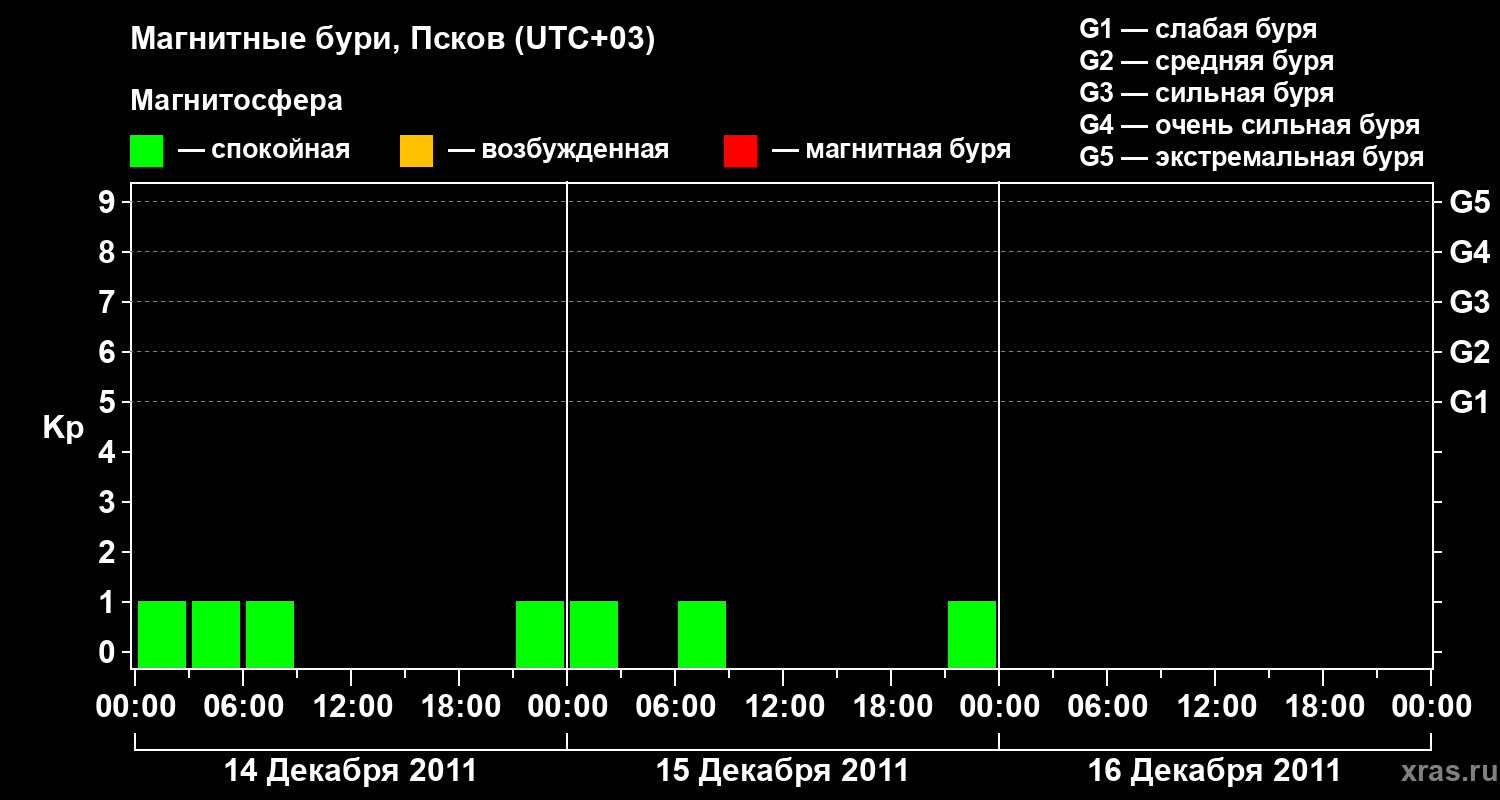Click the 21:00–00:00 green bar ending 14 December
The image size is (1500, 800).
pos(540,634)
